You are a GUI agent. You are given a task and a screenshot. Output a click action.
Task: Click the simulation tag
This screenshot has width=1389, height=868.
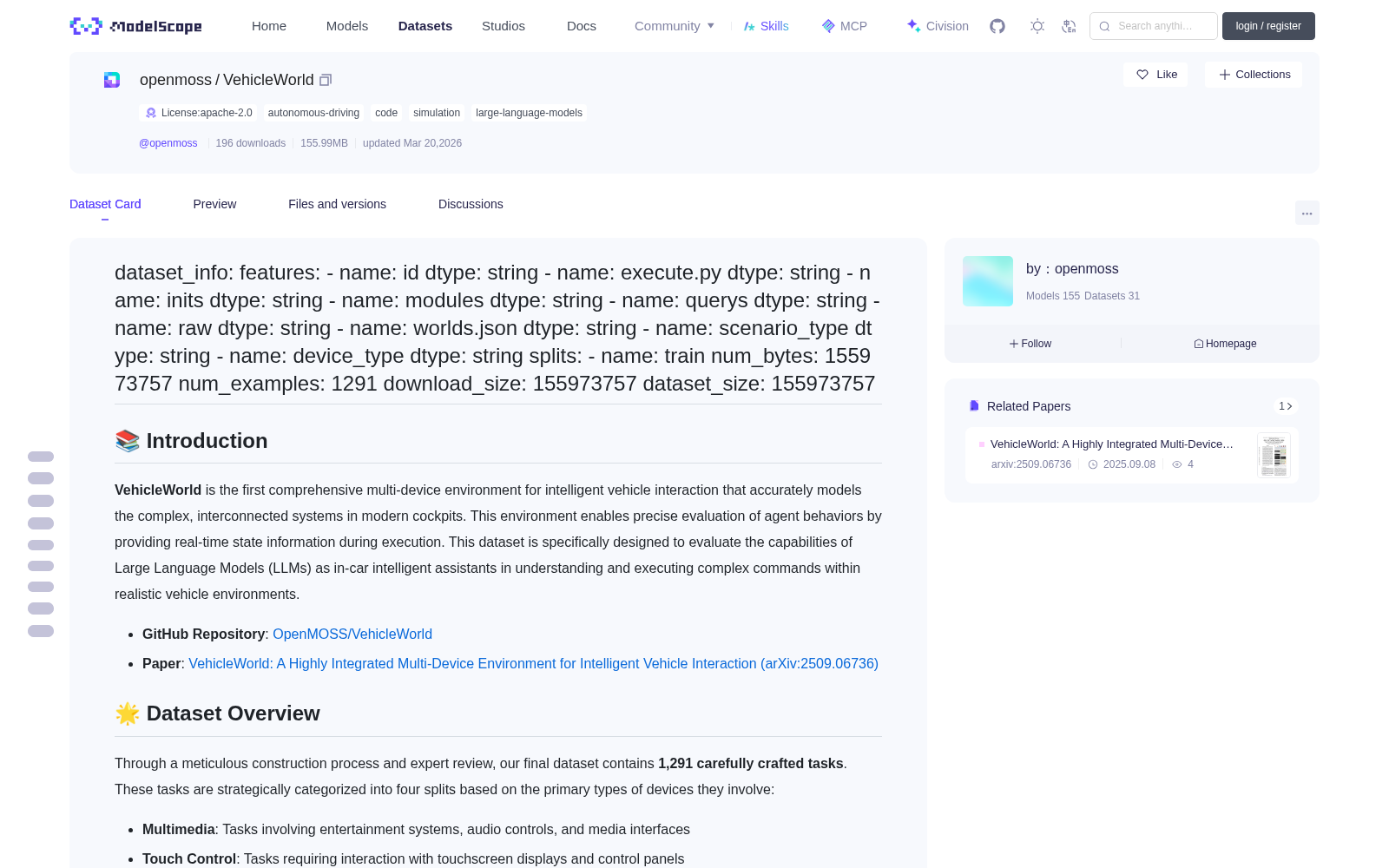point(437,113)
